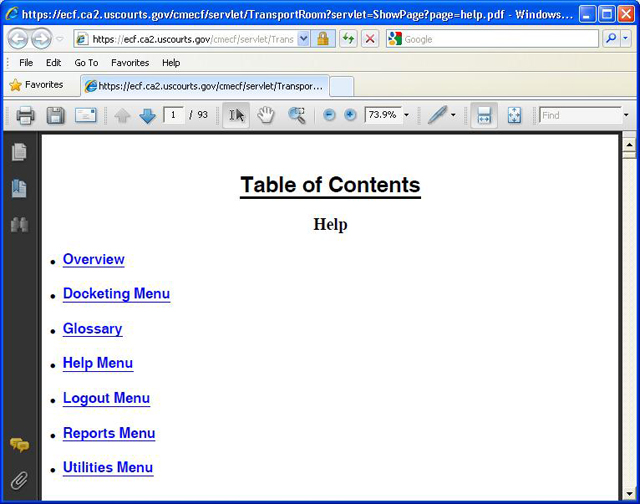Screen dimensions: 640x504
Task: Click the Print icon in PDF toolbar
Action: (x=25, y=115)
